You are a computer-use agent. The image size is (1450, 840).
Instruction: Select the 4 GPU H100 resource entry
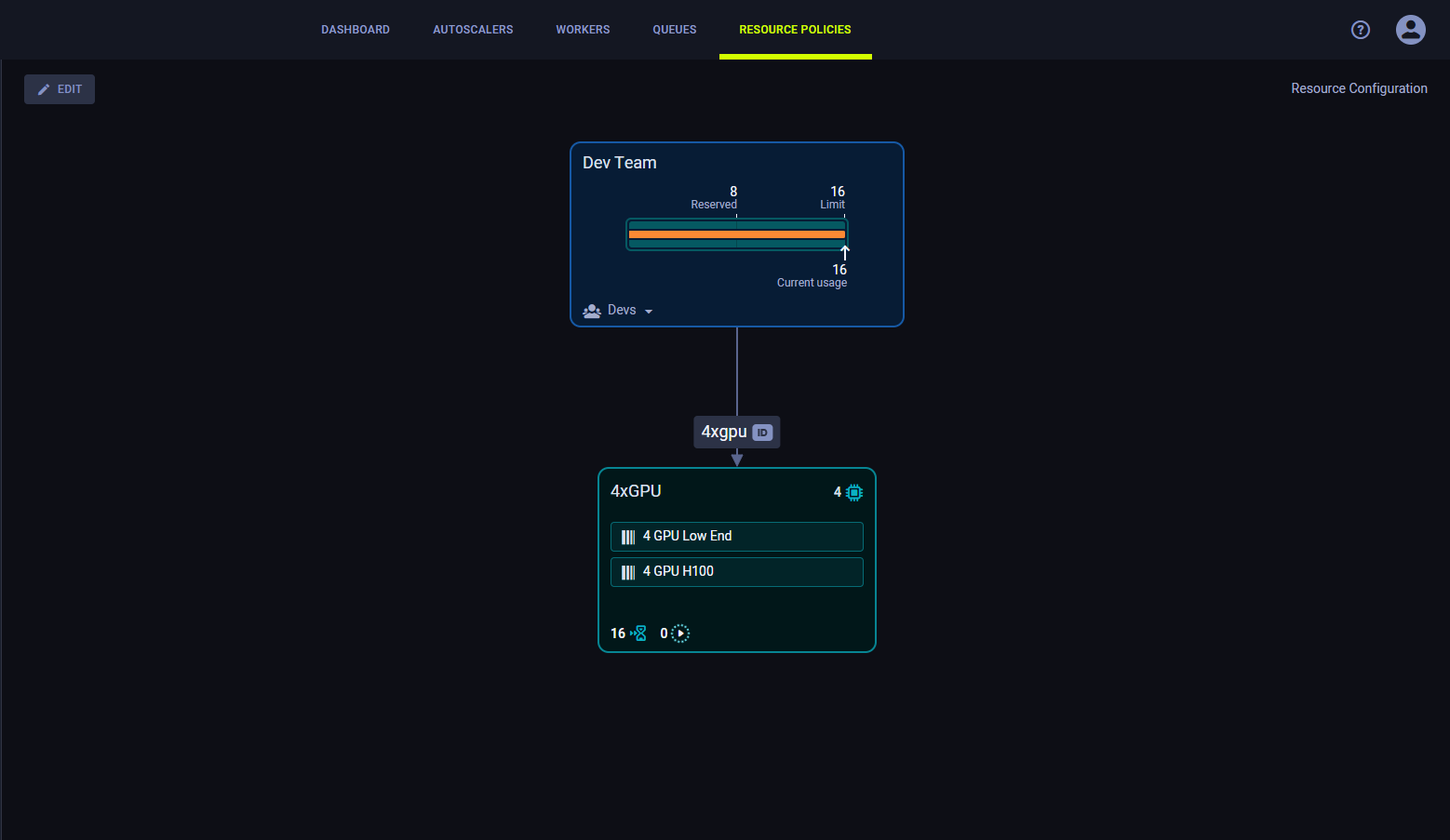[736, 571]
